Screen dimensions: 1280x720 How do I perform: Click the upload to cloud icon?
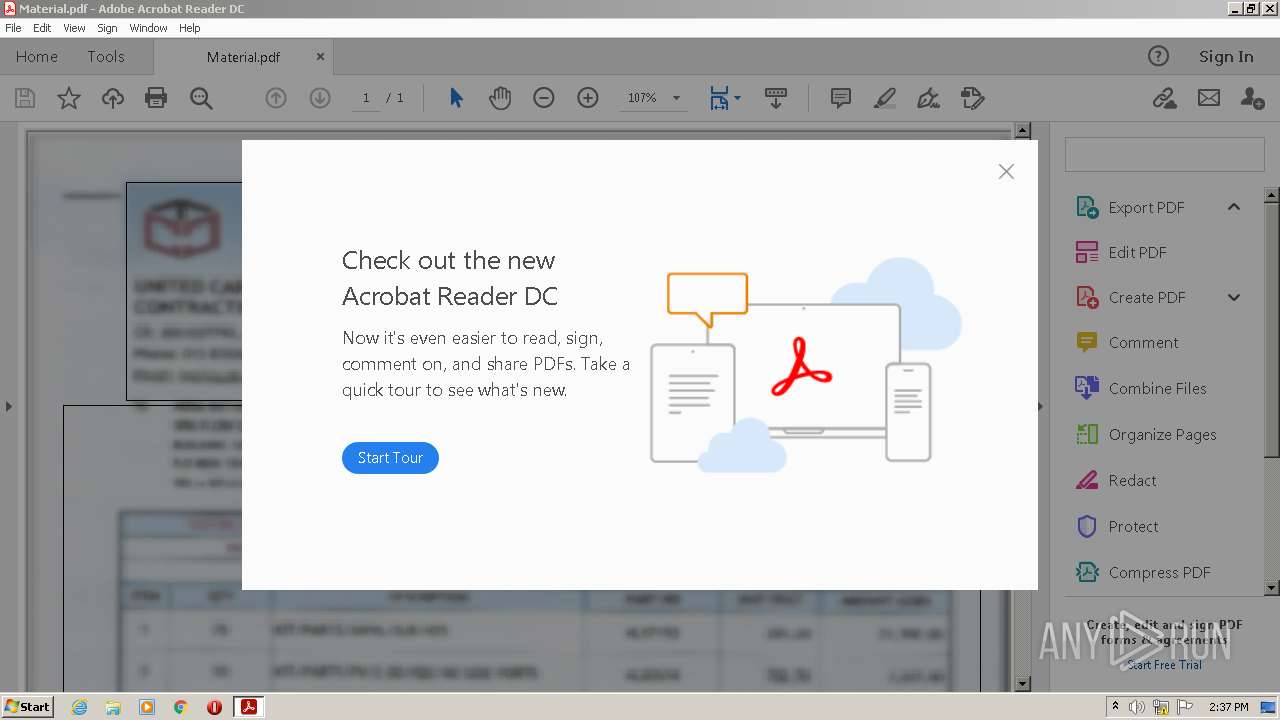click(x=113, y=98)
